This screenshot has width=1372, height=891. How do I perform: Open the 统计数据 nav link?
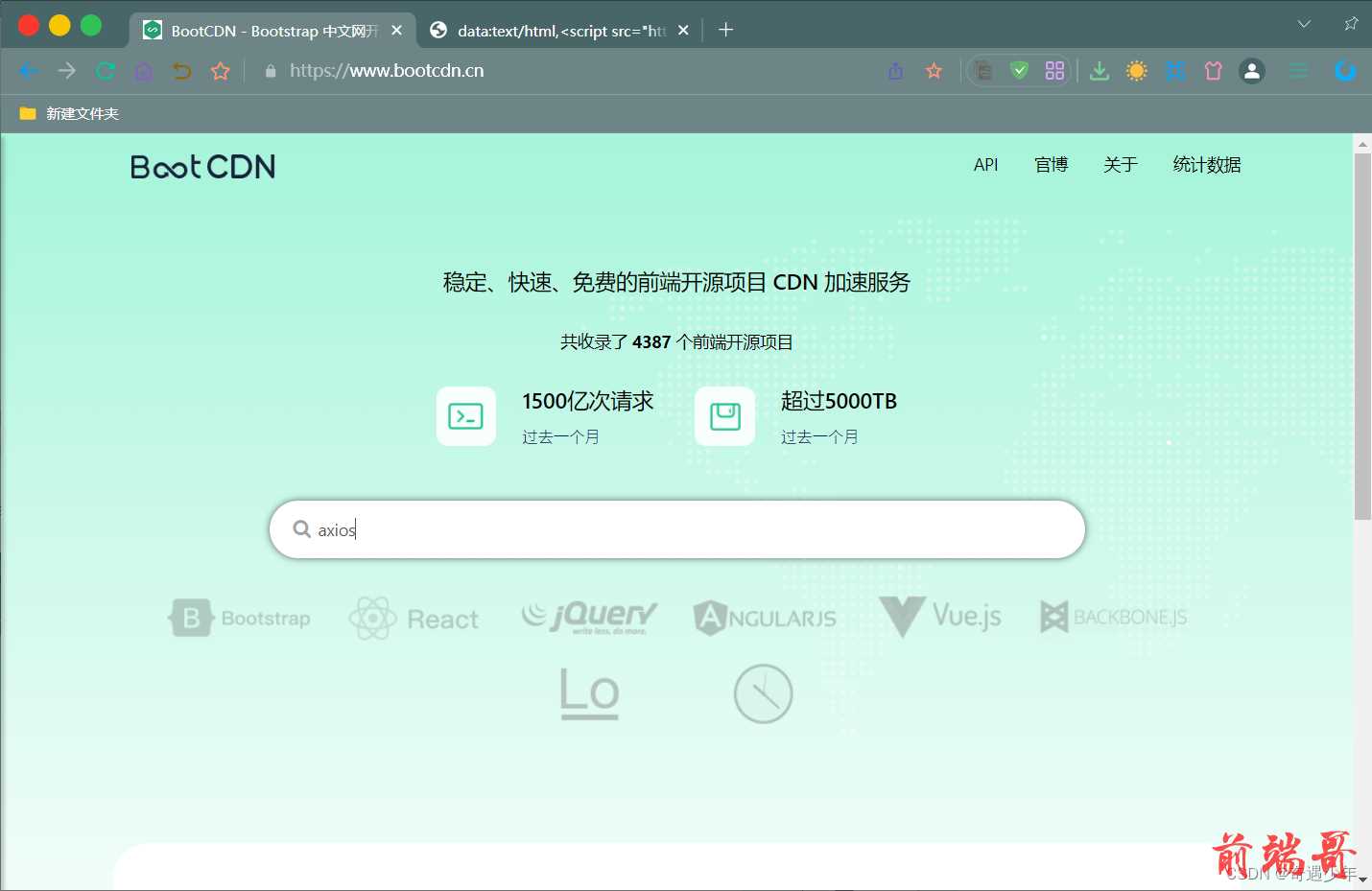1207,165
